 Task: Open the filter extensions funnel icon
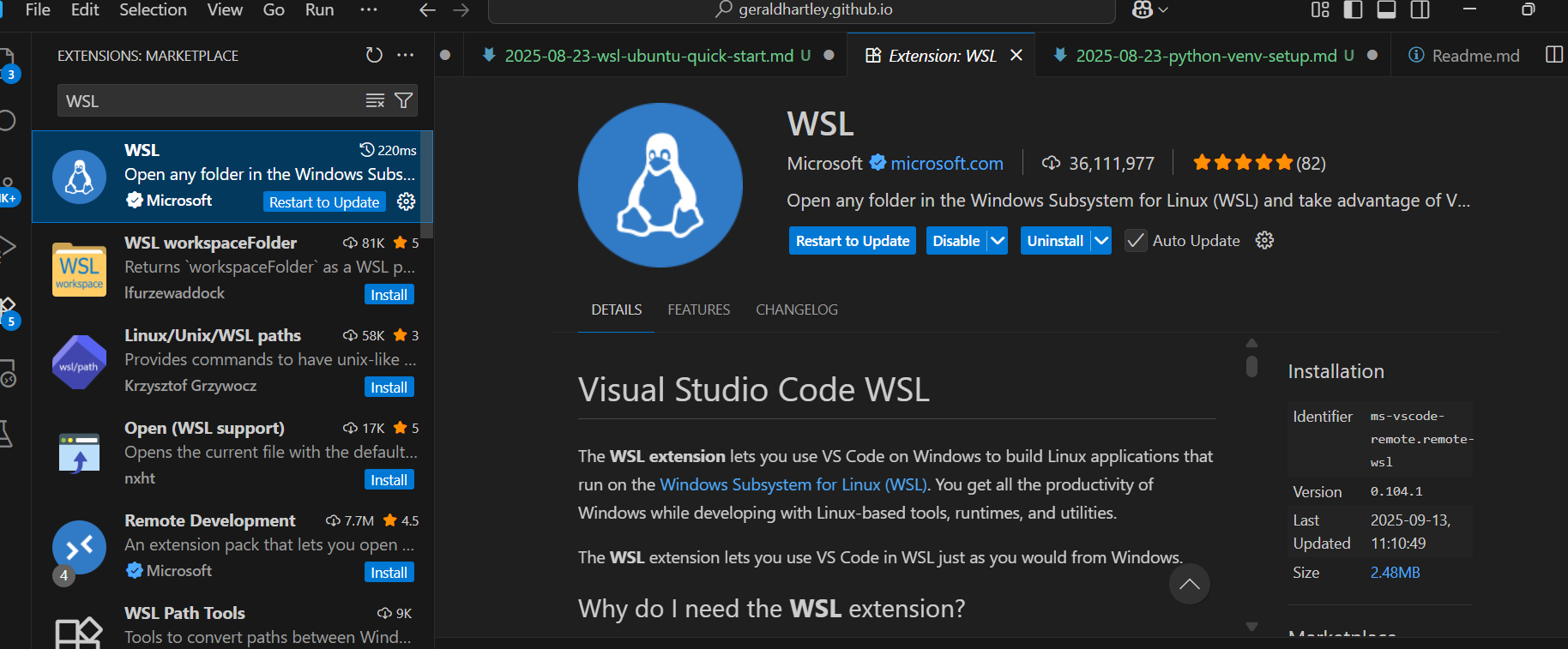[403, 101]
